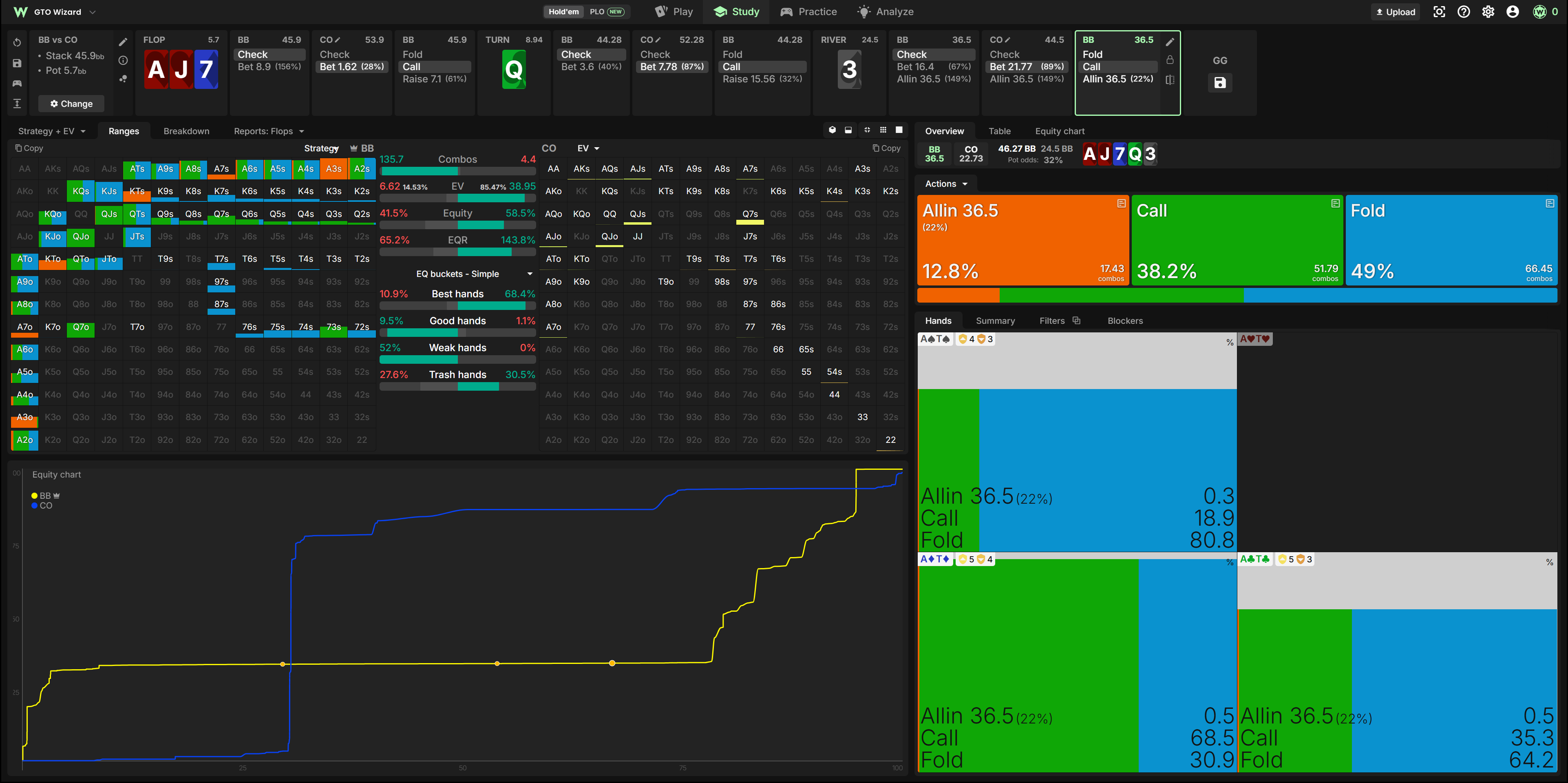Viewport: 1568px width, 783px height.
Task: Click the pencil icon beside CO 53.9 on flop
Action: [x=338, y=40]
